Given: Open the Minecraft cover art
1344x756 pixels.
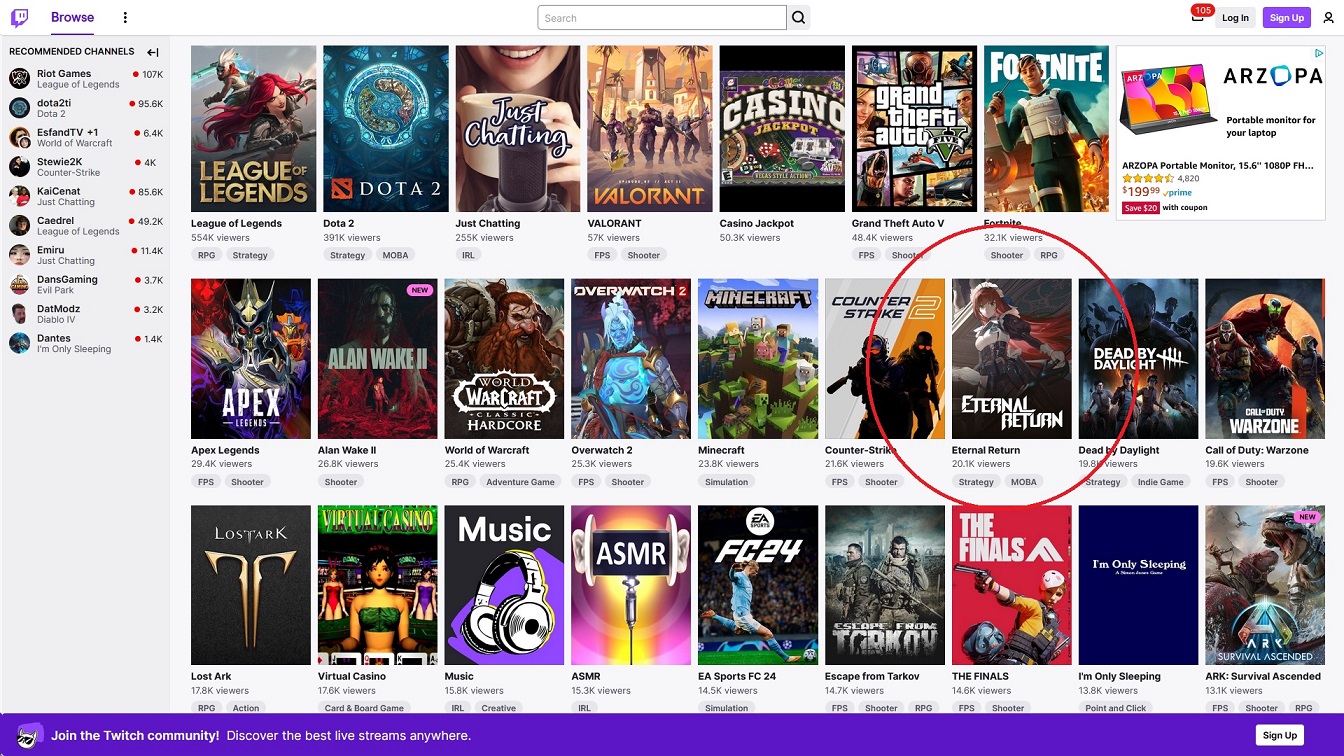Looking at the screenshot, I should (x=758, y=359).
